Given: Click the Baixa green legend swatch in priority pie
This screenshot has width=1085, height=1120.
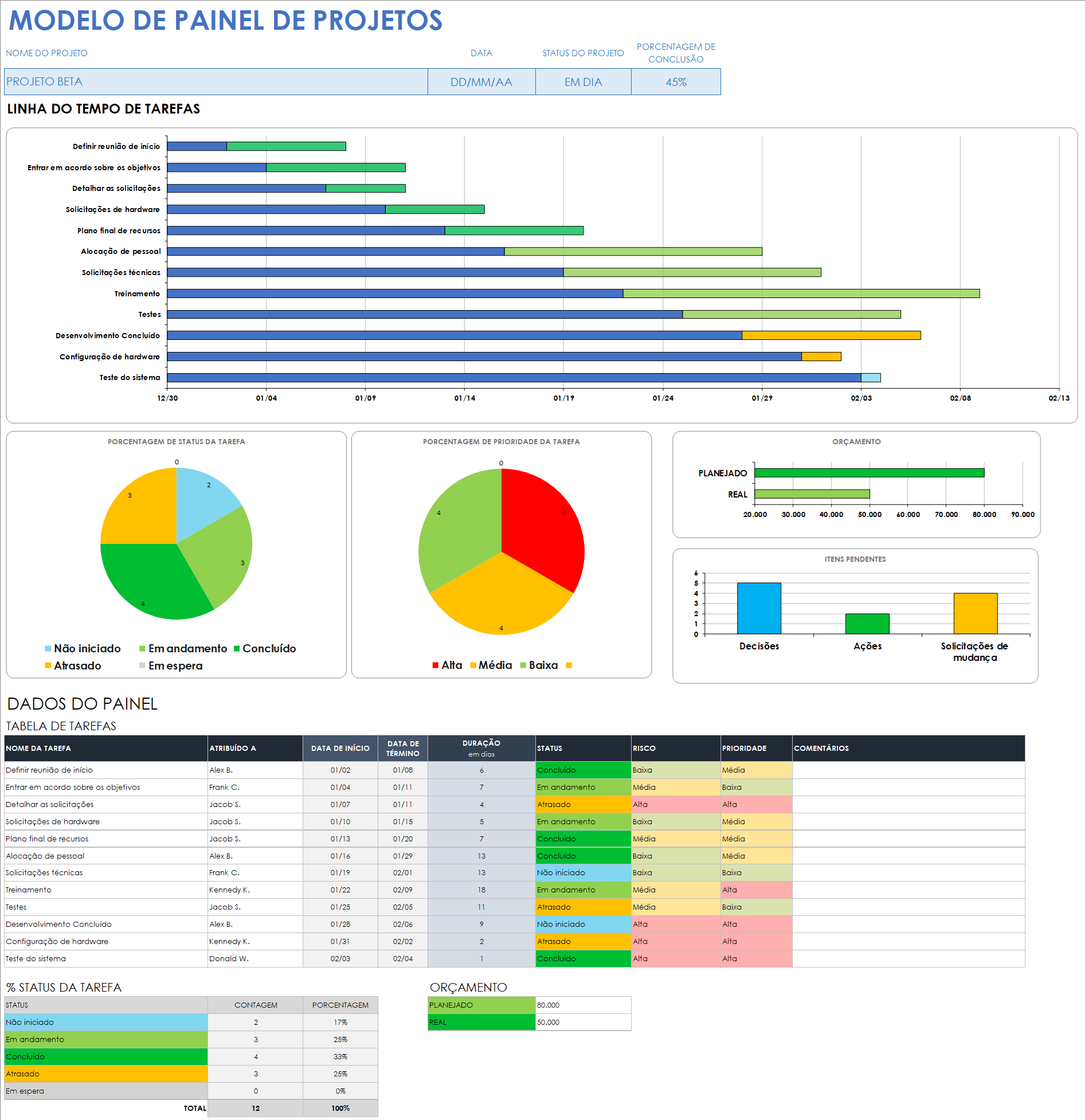Looking at the screenshot, I should pos(523,665).
